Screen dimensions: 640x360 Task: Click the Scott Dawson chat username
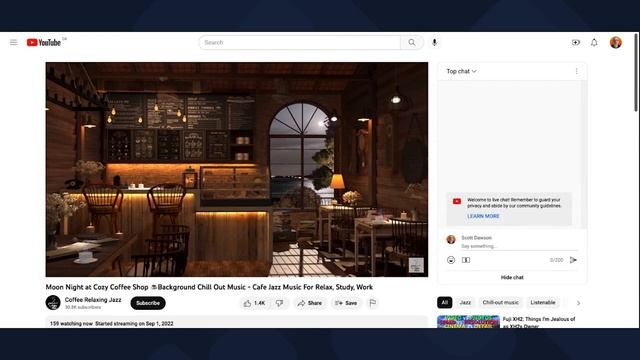click(476, 238)
